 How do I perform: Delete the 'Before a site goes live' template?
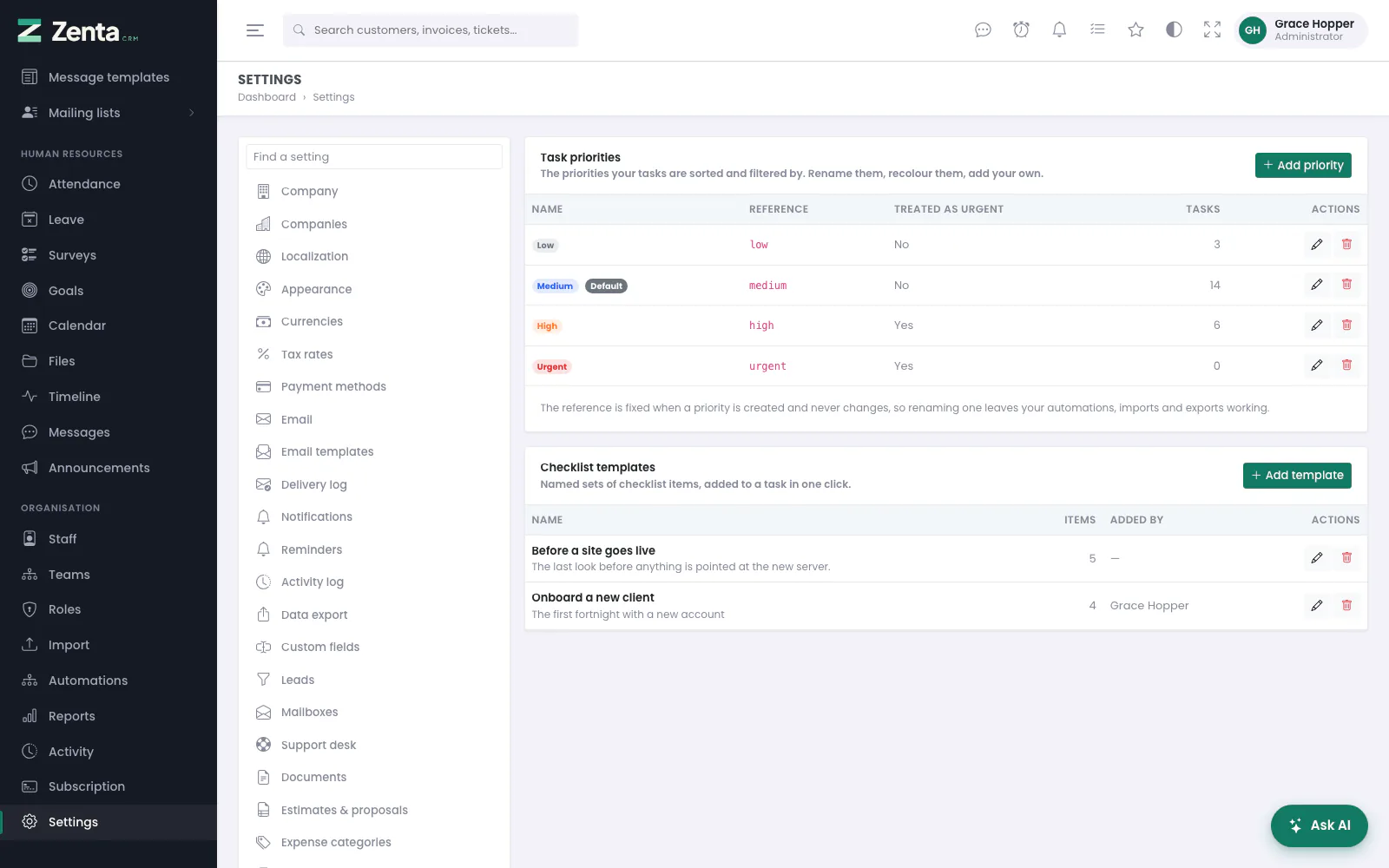coord(1346,558)
